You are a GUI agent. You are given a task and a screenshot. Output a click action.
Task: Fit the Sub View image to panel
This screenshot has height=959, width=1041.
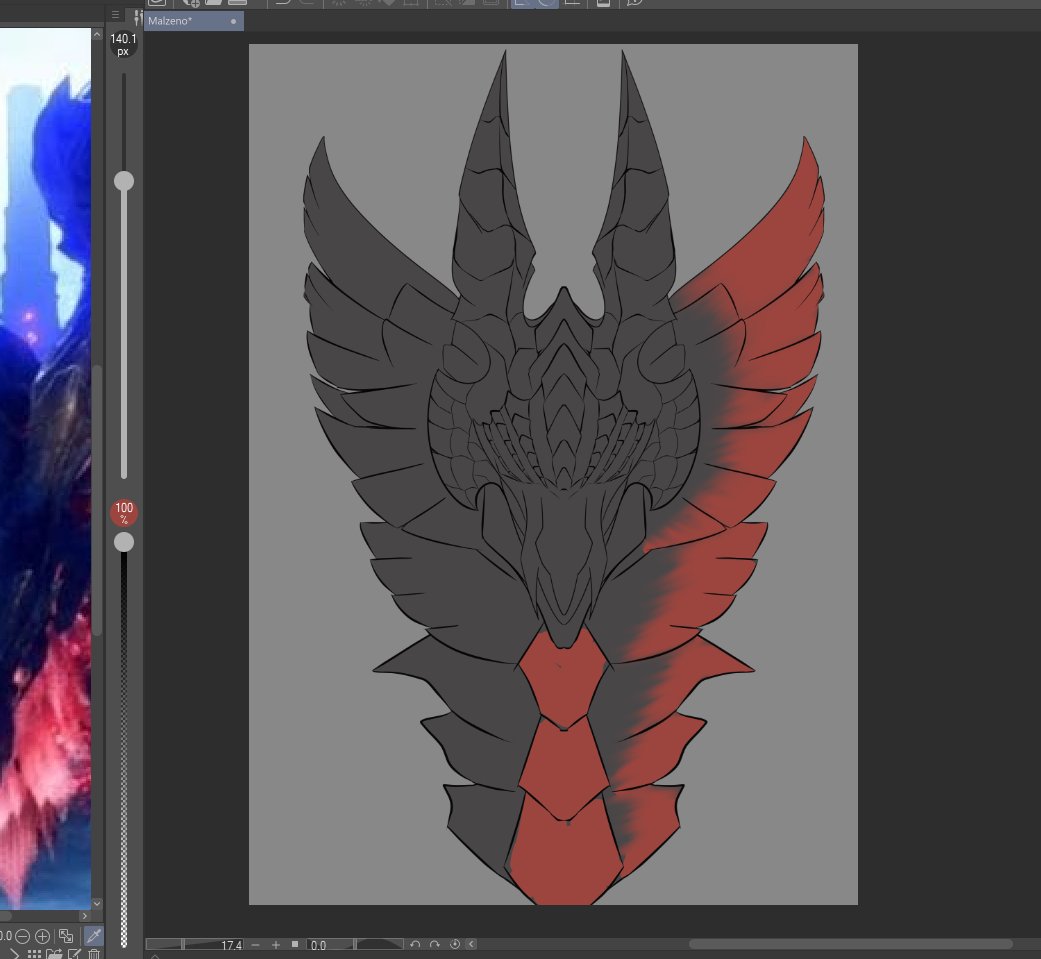tap(66, 936)
